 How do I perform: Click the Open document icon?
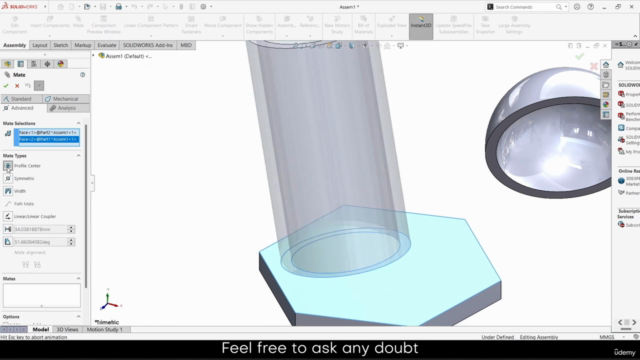coord(87,7)
